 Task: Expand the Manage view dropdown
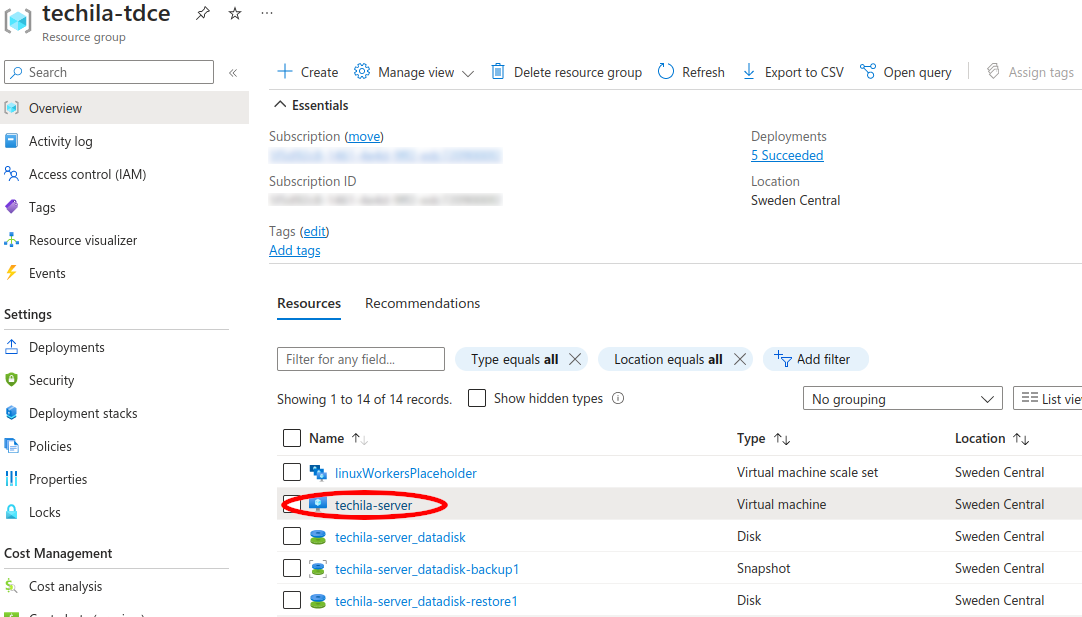tap(414, 72)
